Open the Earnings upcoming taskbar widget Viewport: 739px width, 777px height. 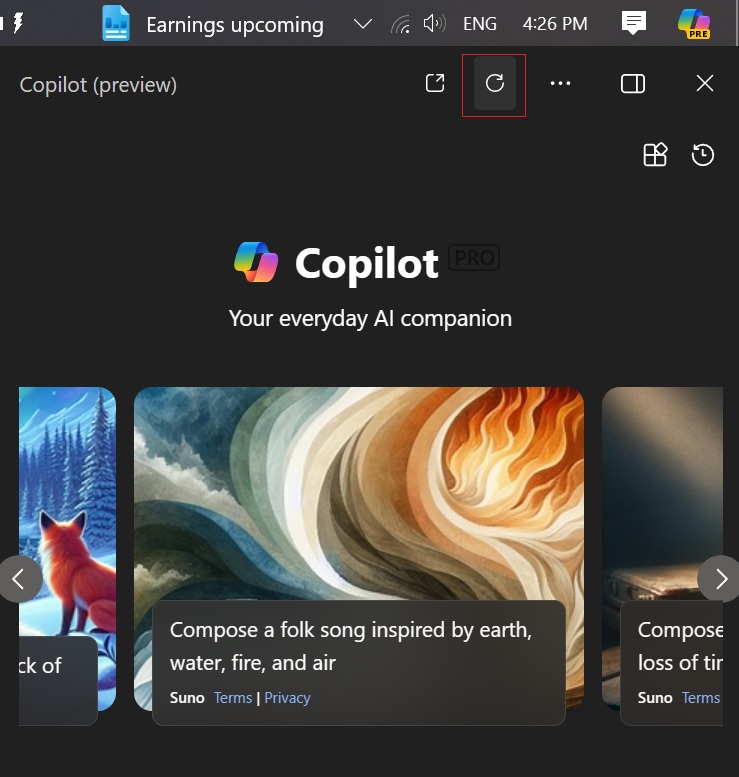(x=213, y=24)
